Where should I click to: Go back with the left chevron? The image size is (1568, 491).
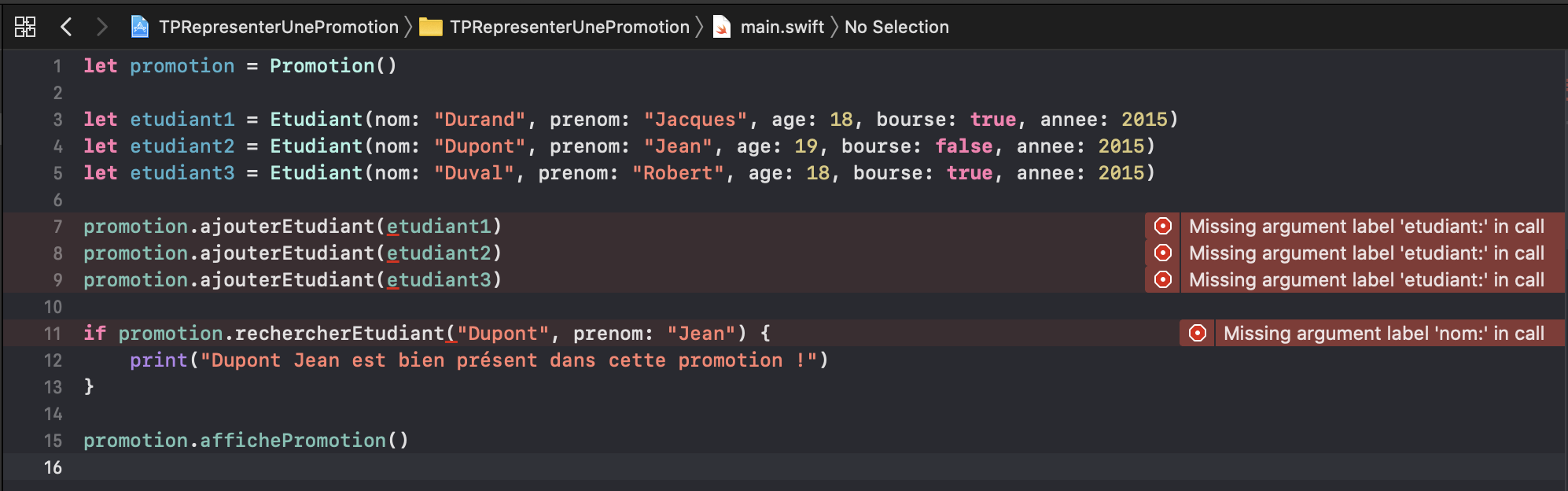point(67,27)
